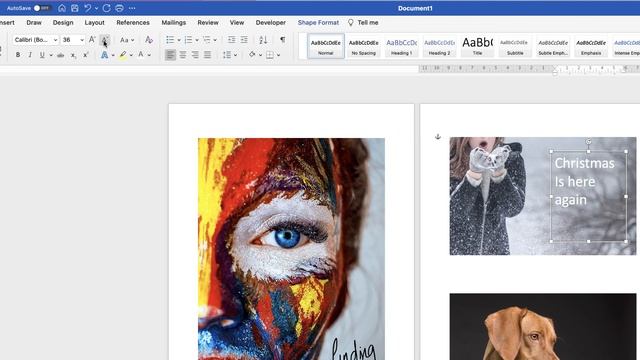Open the Home icon in title bar
Image resolution: width=640 pixels, height=360 pixels.
point(62,8)
